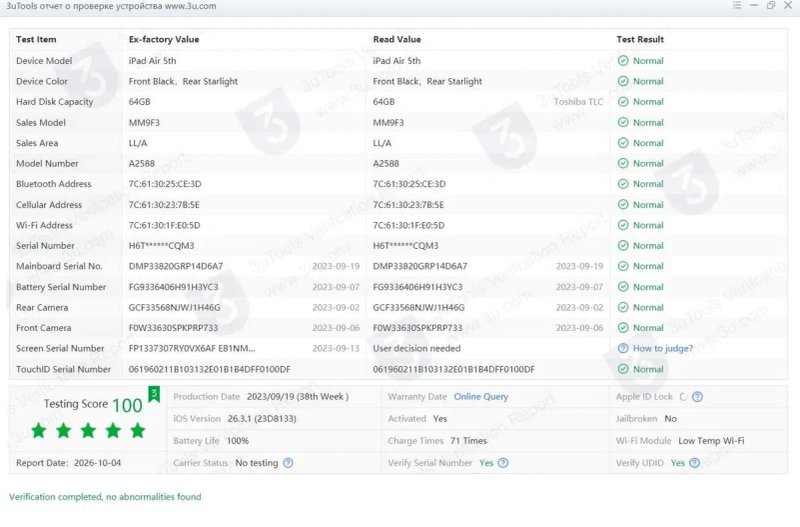The image size is (800, 527).
Task: Click the Read Value column header
Action: click(397, 39)
